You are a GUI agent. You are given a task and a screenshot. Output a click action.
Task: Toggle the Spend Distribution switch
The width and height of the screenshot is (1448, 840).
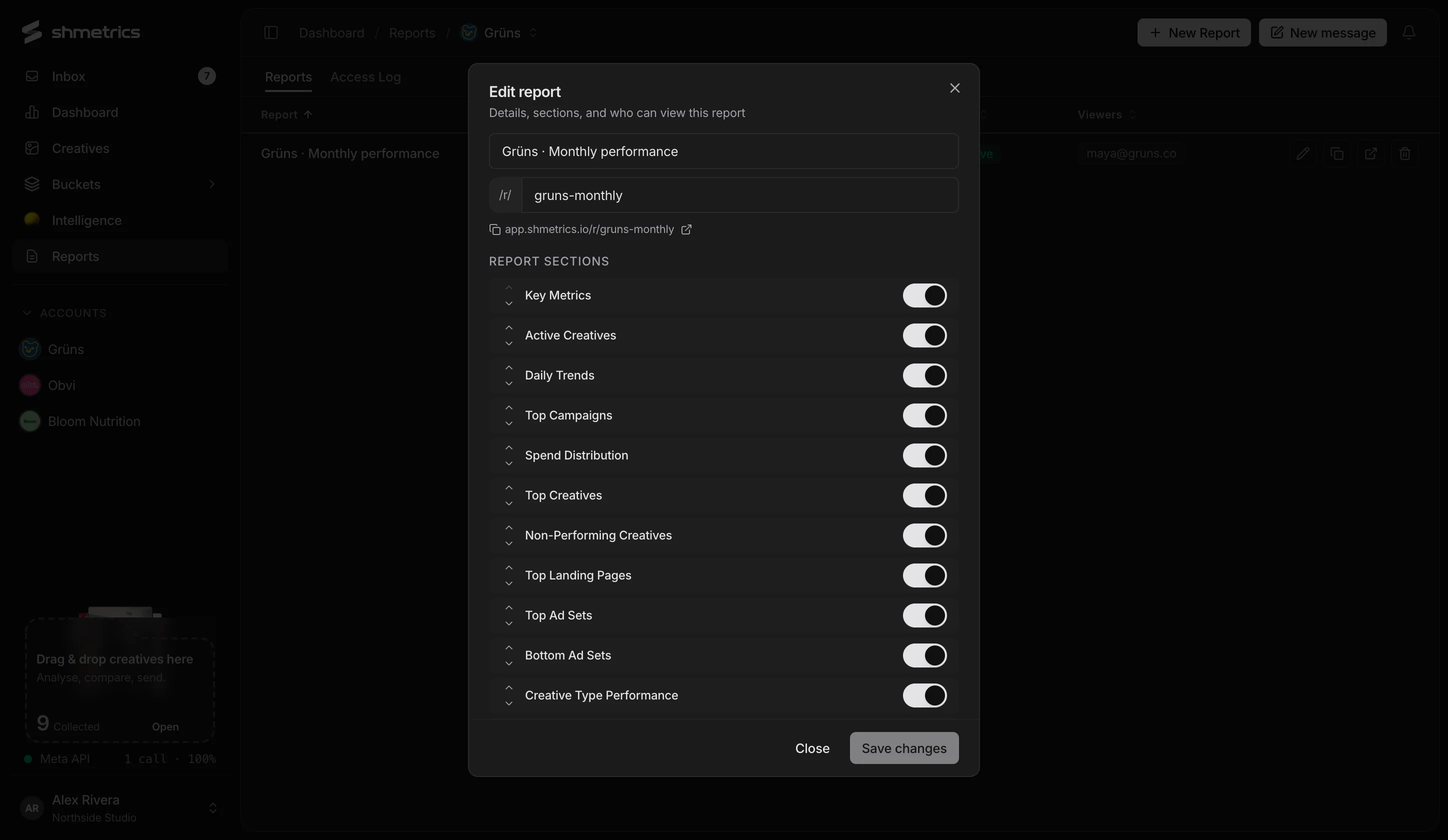[924, 455]
